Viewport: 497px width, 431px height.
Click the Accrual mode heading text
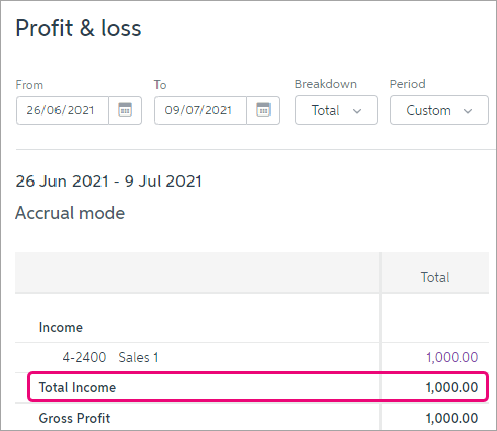tap(70, 213)
